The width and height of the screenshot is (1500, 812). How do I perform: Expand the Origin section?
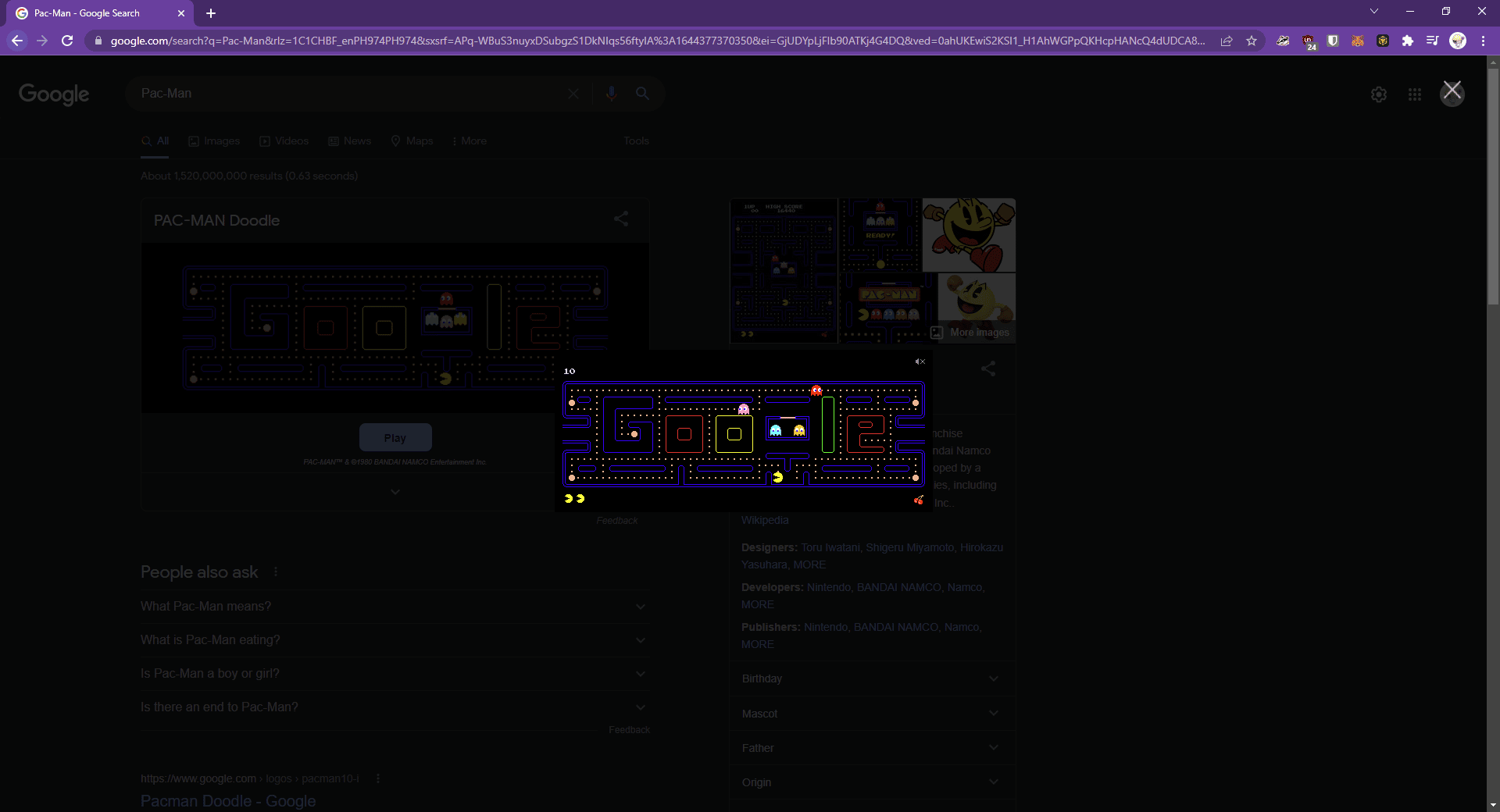(x=872, y=782)
